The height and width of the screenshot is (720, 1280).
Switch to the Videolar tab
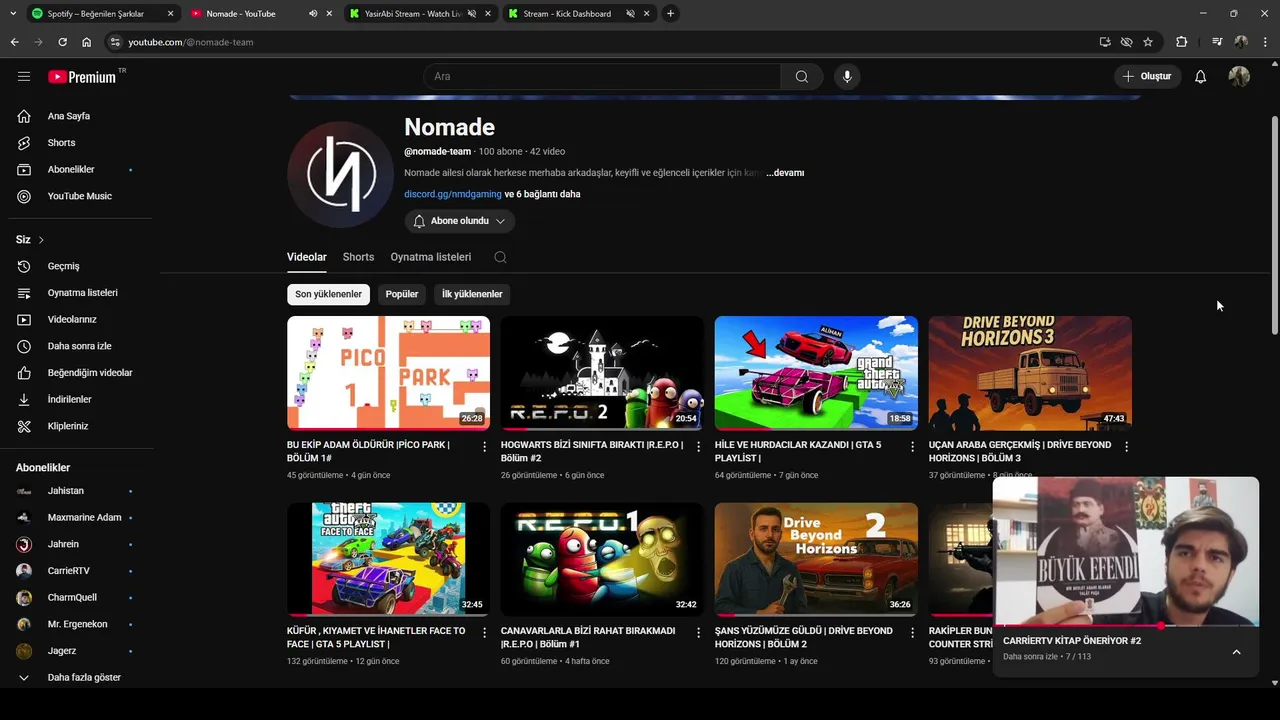click(x=307, y=257)
